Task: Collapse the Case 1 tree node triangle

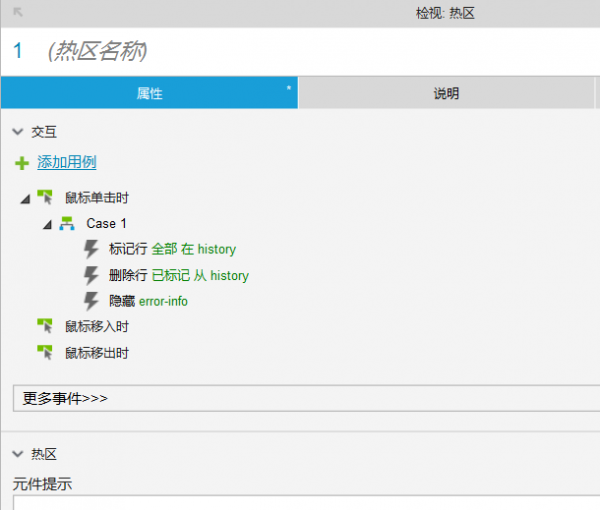Action: (47, 225)
